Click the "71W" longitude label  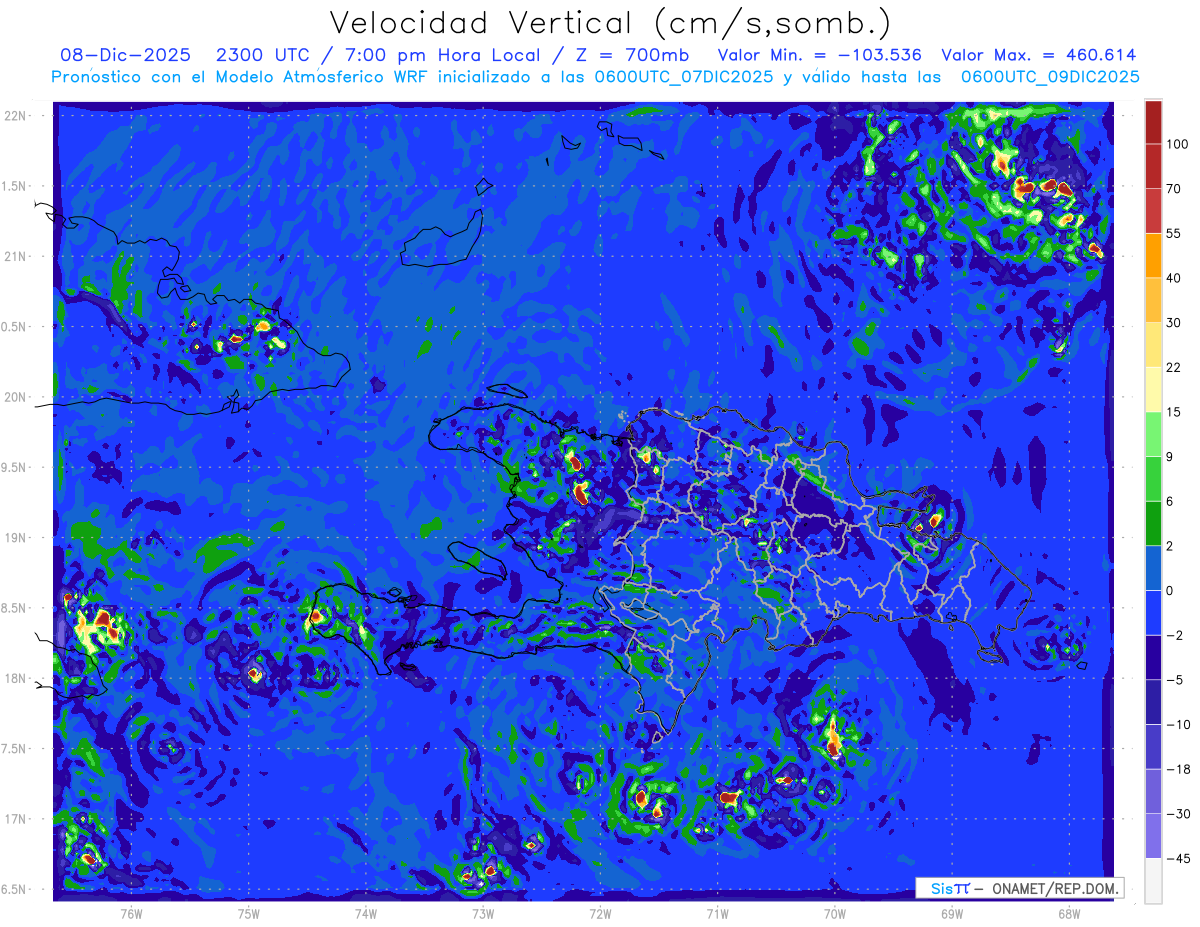click(717, 913)
